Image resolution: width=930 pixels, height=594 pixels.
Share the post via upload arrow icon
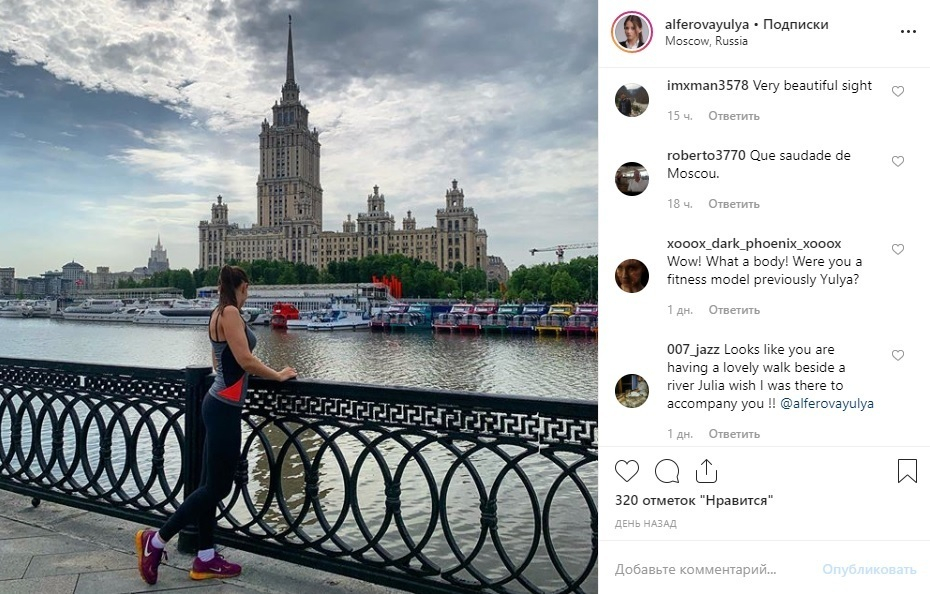coord(706,471)
